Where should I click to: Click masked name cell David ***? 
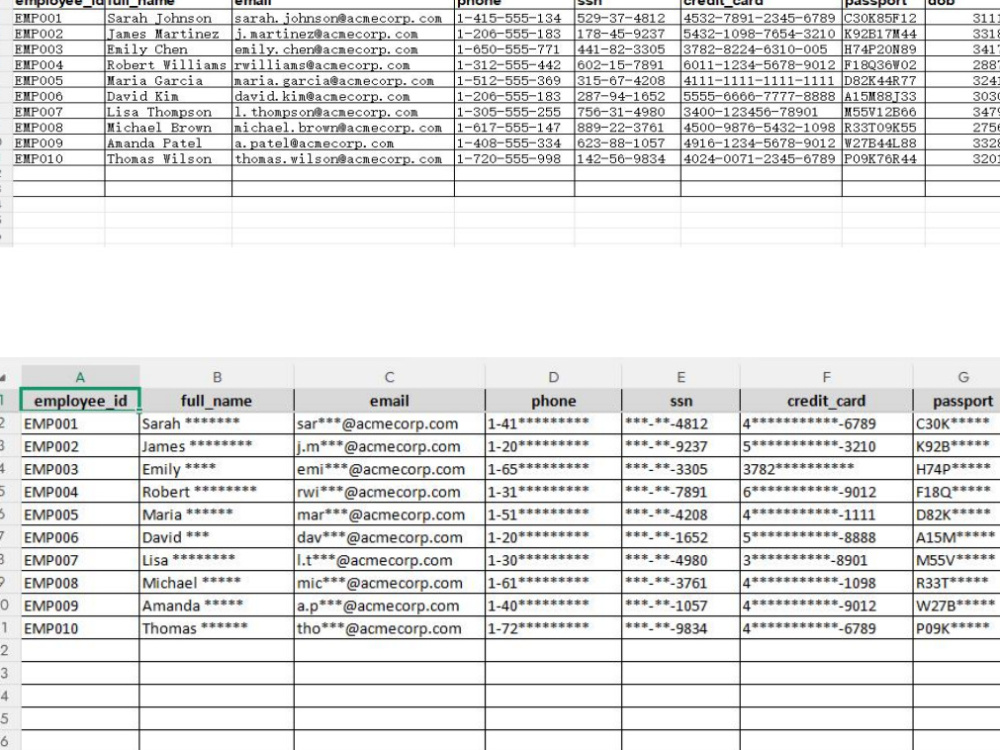(217, 537)
